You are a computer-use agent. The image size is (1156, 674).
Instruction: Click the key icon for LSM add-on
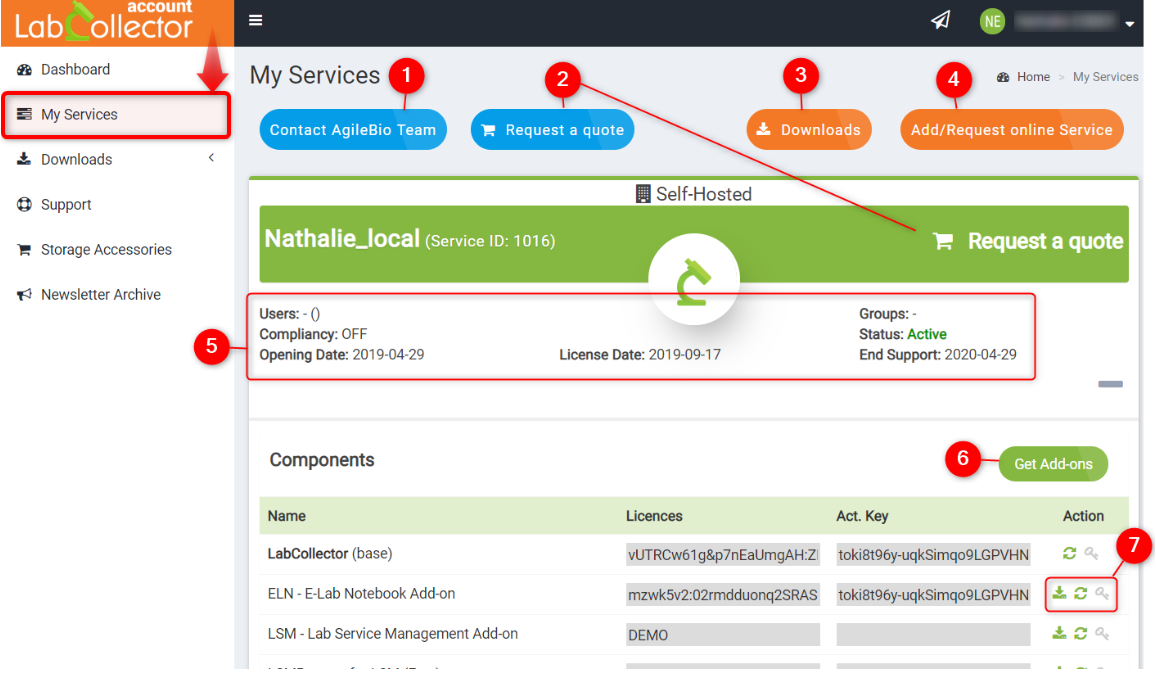pyautogui.click(x=1101, y=633)
